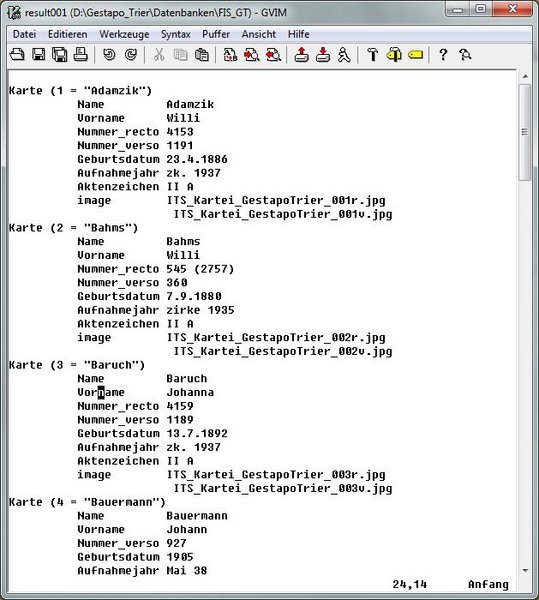This screenshot has width=539, height=600.
Task: Click the vertical scrollbar thumb
Action: (x=525, y=132)
